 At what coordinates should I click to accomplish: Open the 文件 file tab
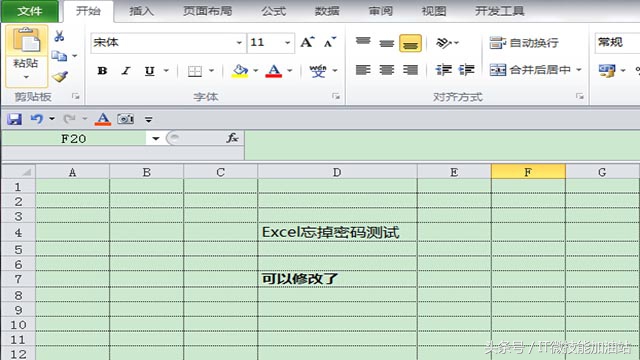(30, 11)
